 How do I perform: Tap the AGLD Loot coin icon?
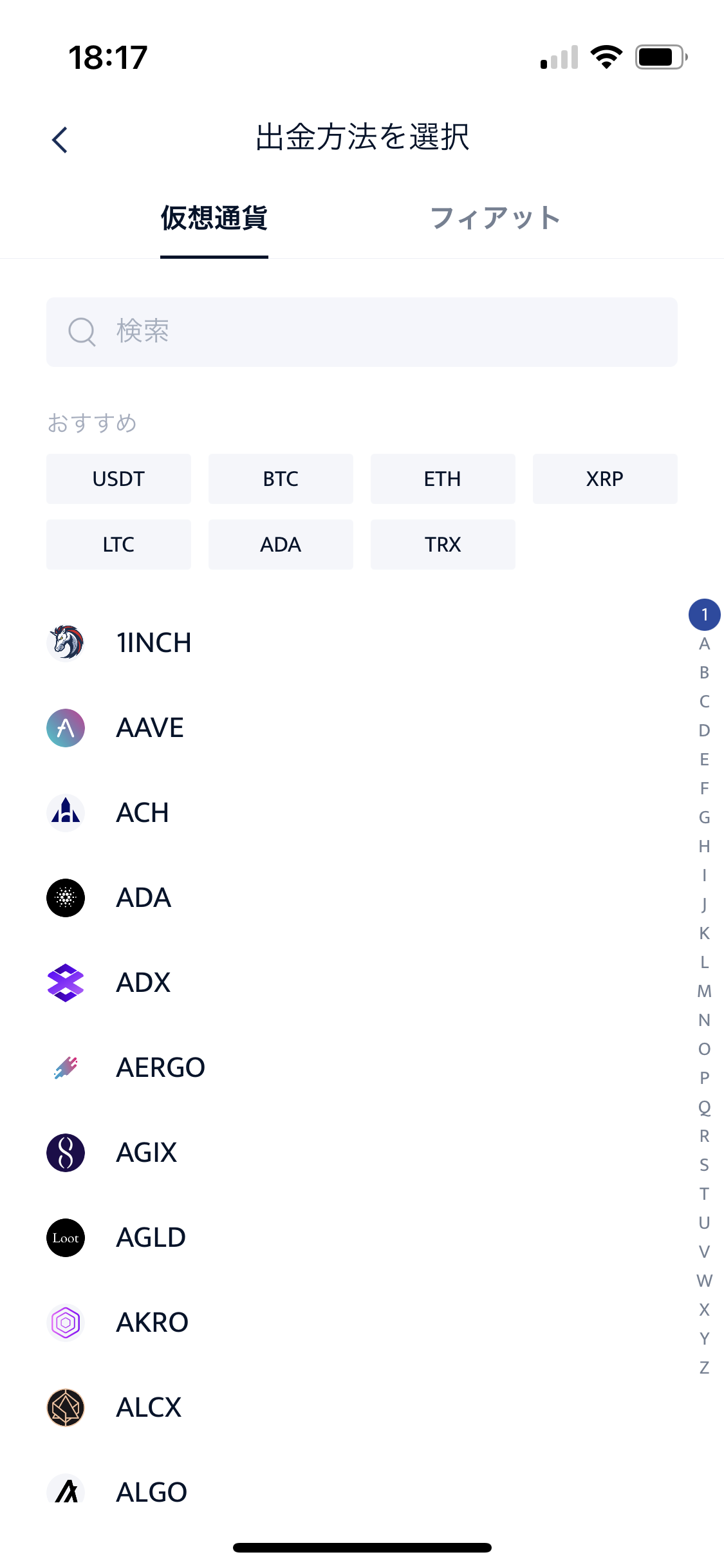click(x=66, y=1237)
